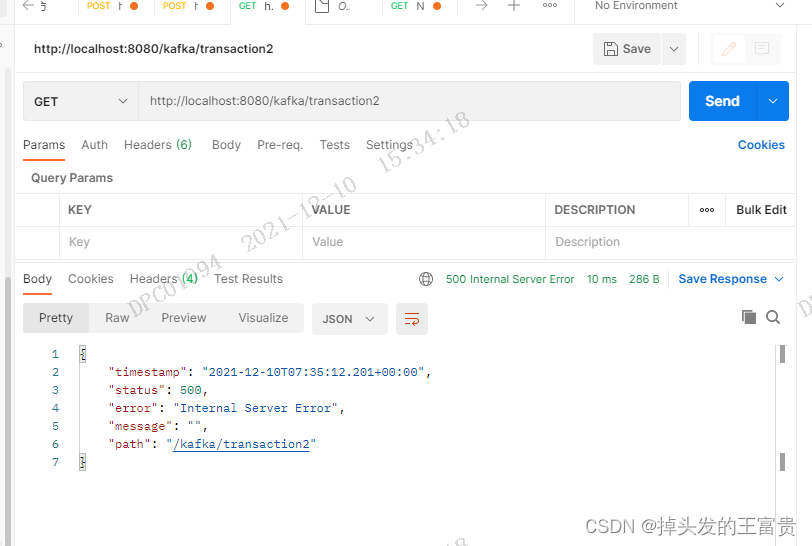
Task: Open the comments icon
Action: [762, 49]
